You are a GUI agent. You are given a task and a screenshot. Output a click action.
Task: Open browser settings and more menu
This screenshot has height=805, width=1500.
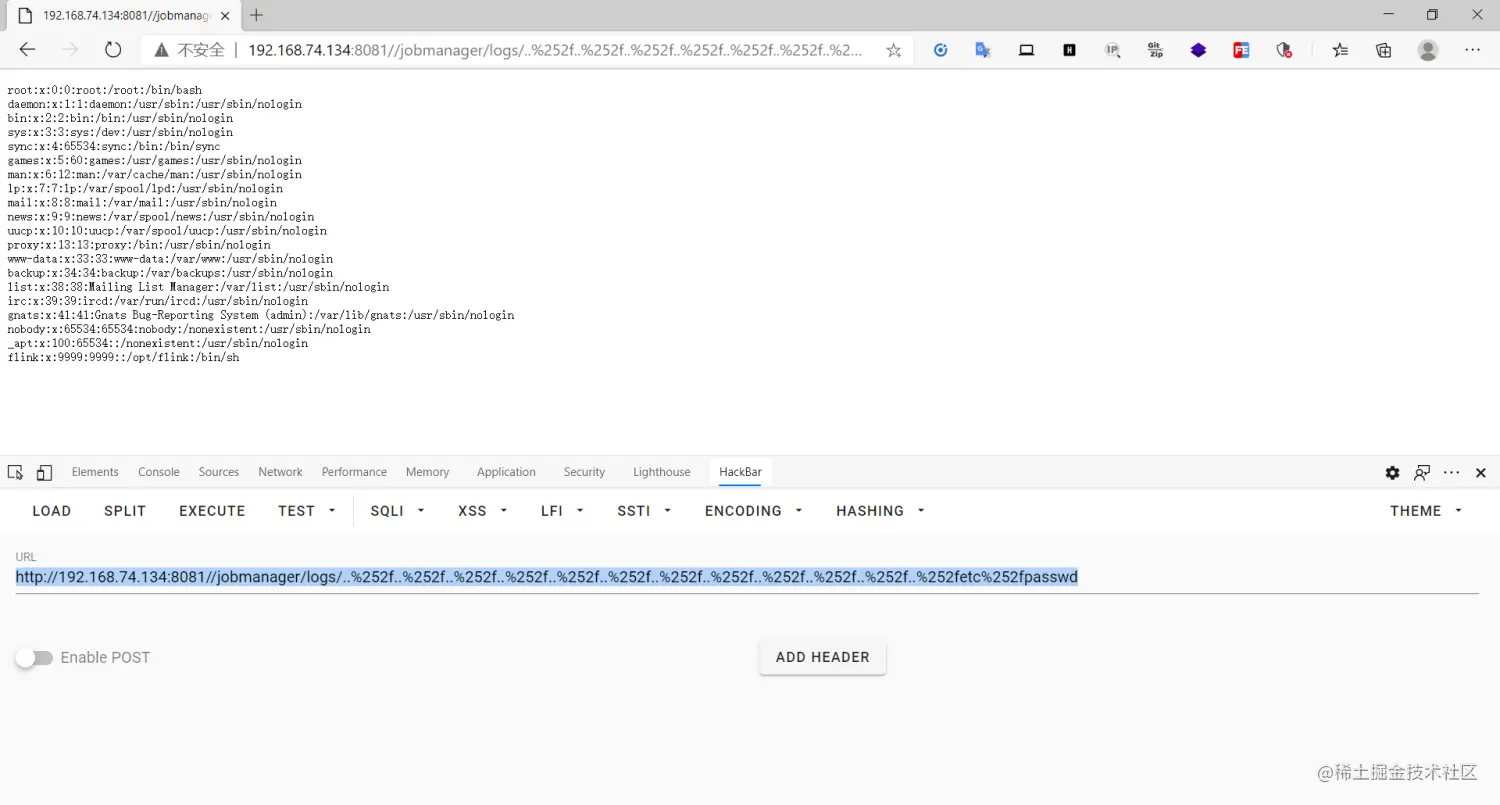tap(1472, 50)
